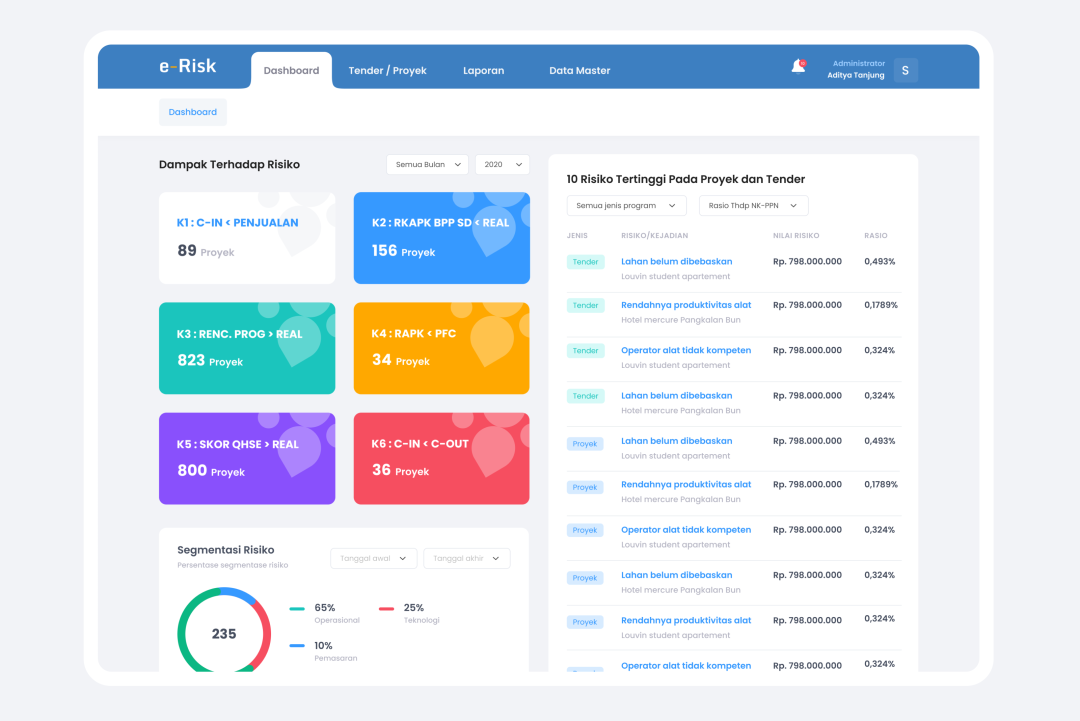Viewport: 1080px width, 721px height.
Task: Click the notification bell icon
Action: 798,67
